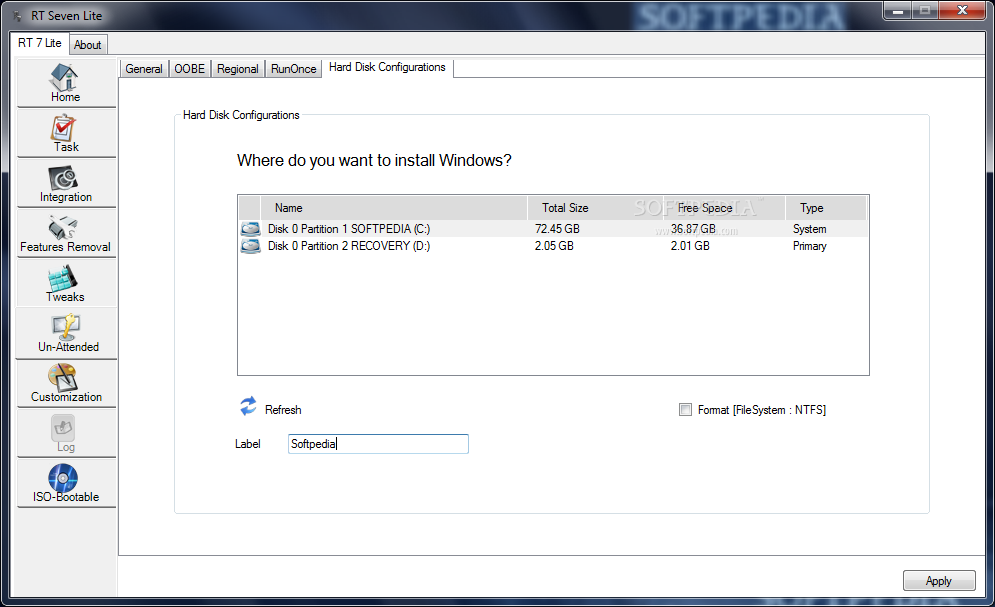Open Features Removal section
Image resolution: width=995 pixels, height=607 pixels.
point(66,233)
